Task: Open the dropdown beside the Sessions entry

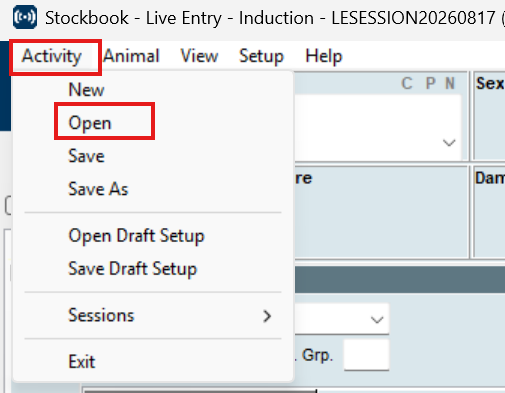Action: click(377, 320)
